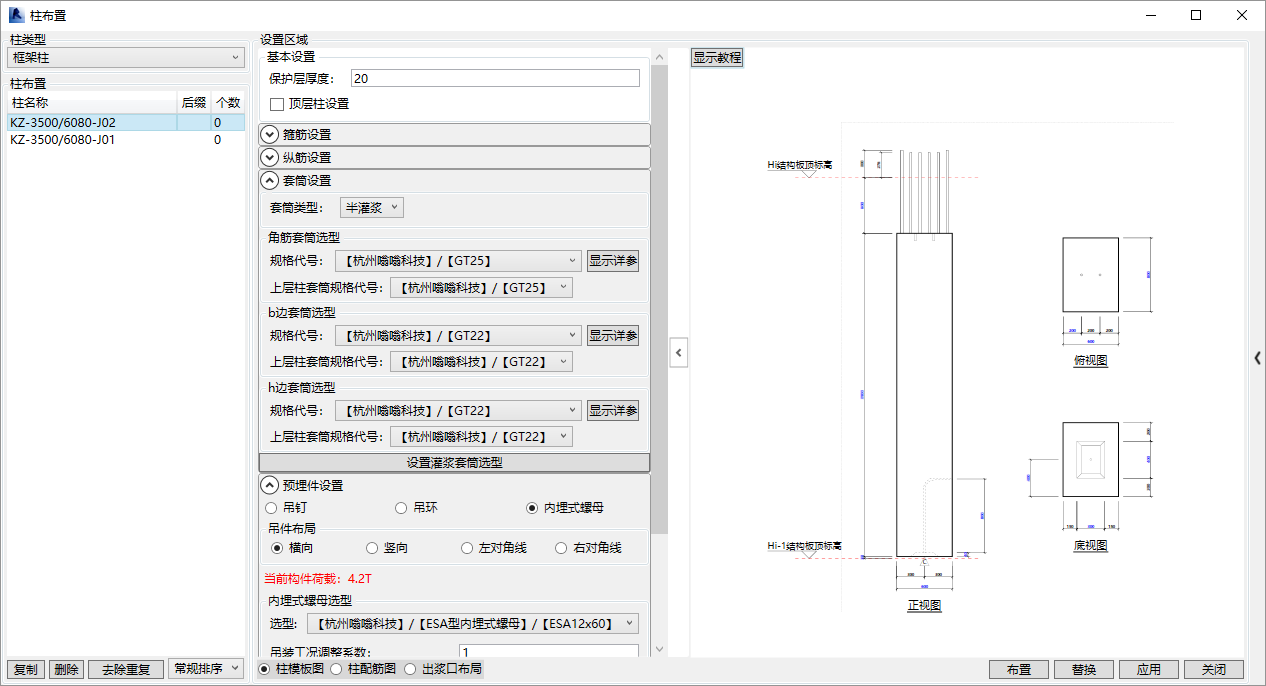
Task: Click the 布置 button
Action: coord(1019,670)
